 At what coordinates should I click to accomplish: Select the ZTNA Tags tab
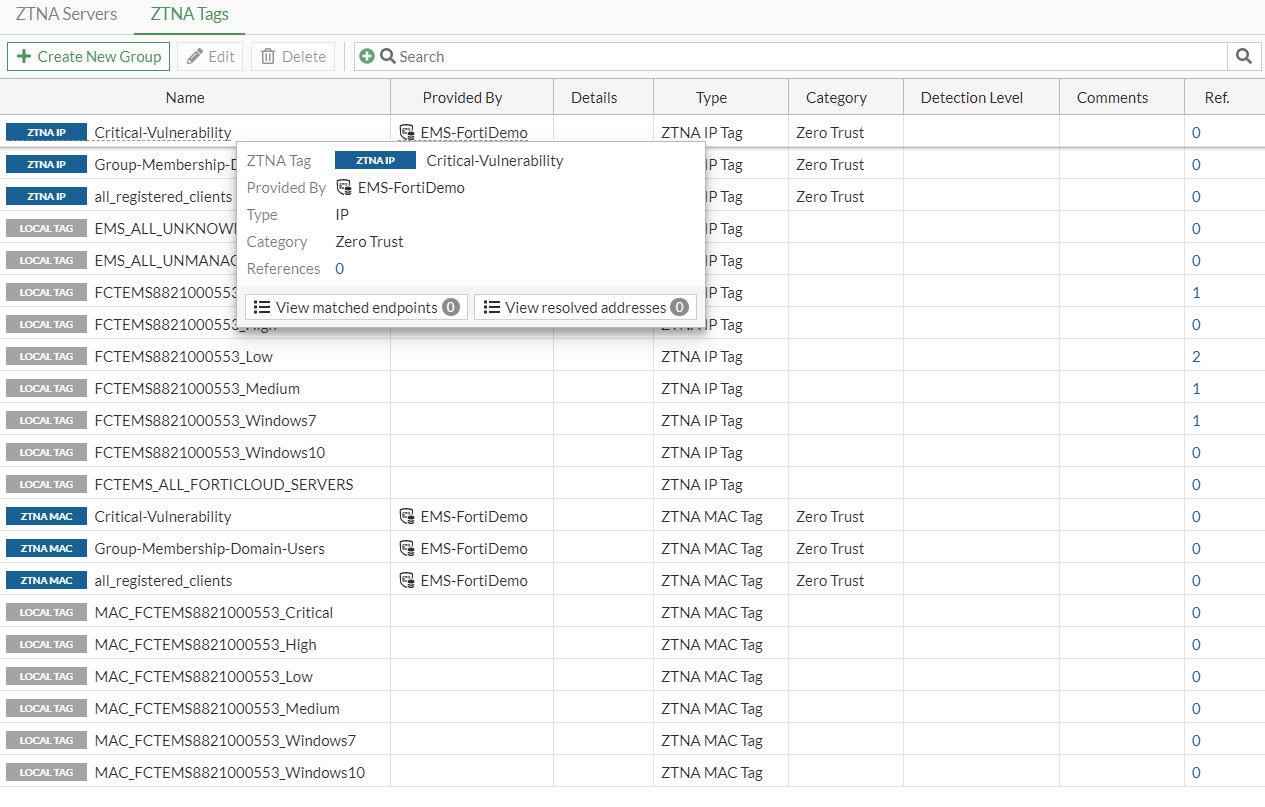point(189,15)
